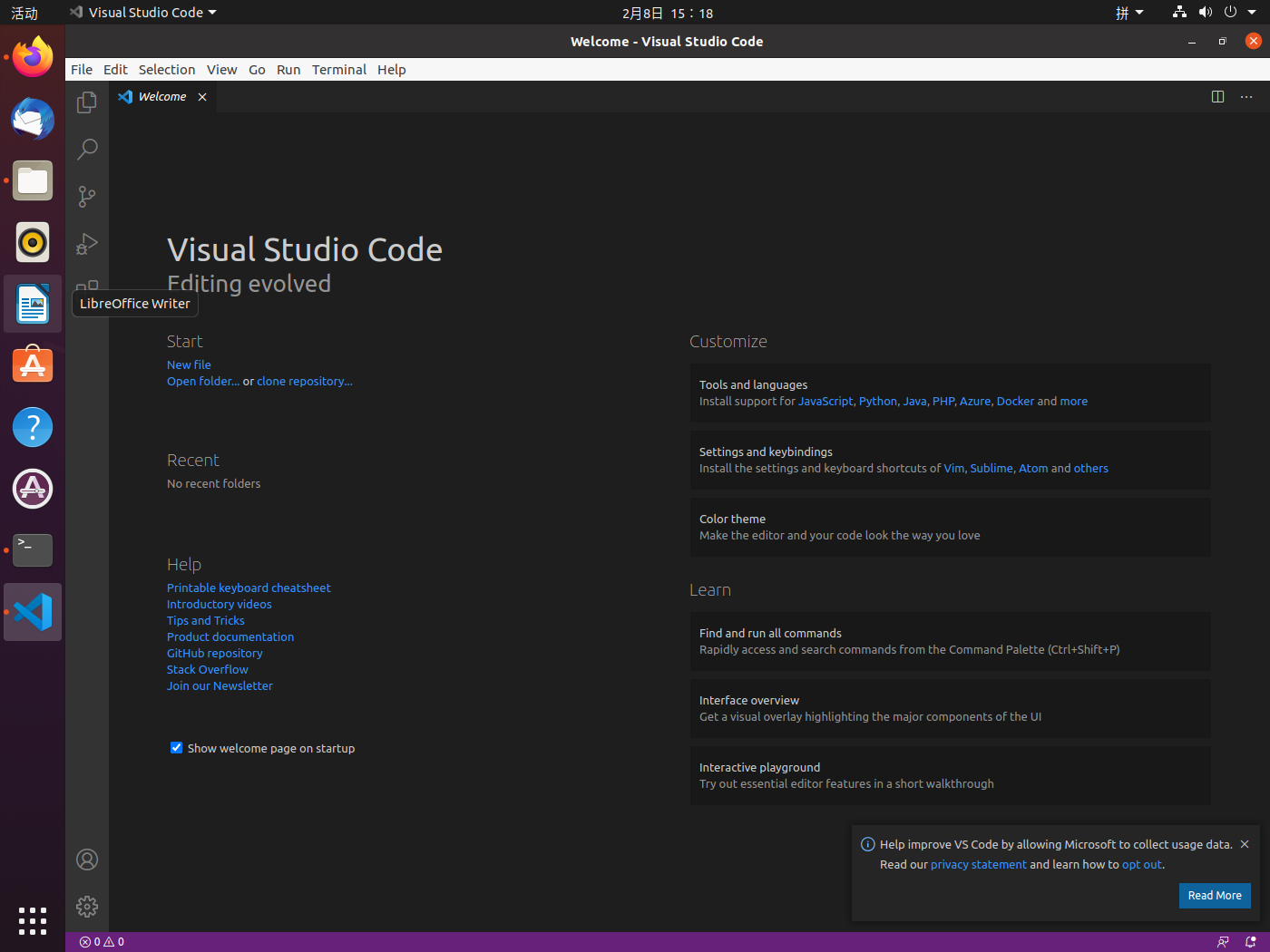Open network status icon in top bar
Viewport: 1270px width, 952px height.
coord(1179,12)
